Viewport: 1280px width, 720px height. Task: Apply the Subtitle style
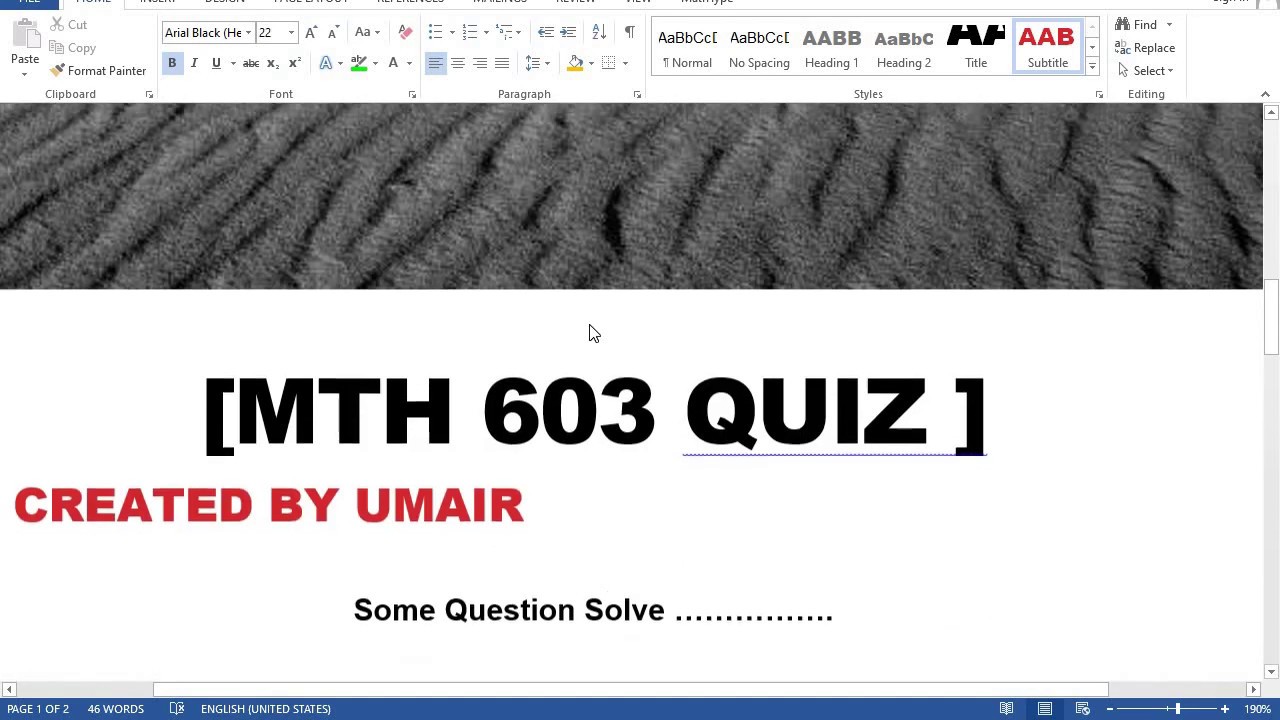[1047, 47]
